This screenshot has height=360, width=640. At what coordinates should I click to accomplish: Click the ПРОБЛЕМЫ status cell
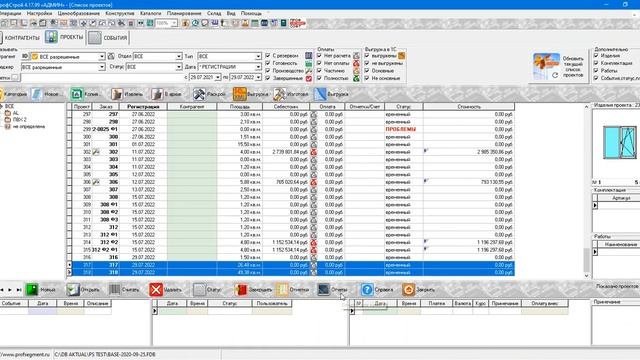(x=401, y=129)
